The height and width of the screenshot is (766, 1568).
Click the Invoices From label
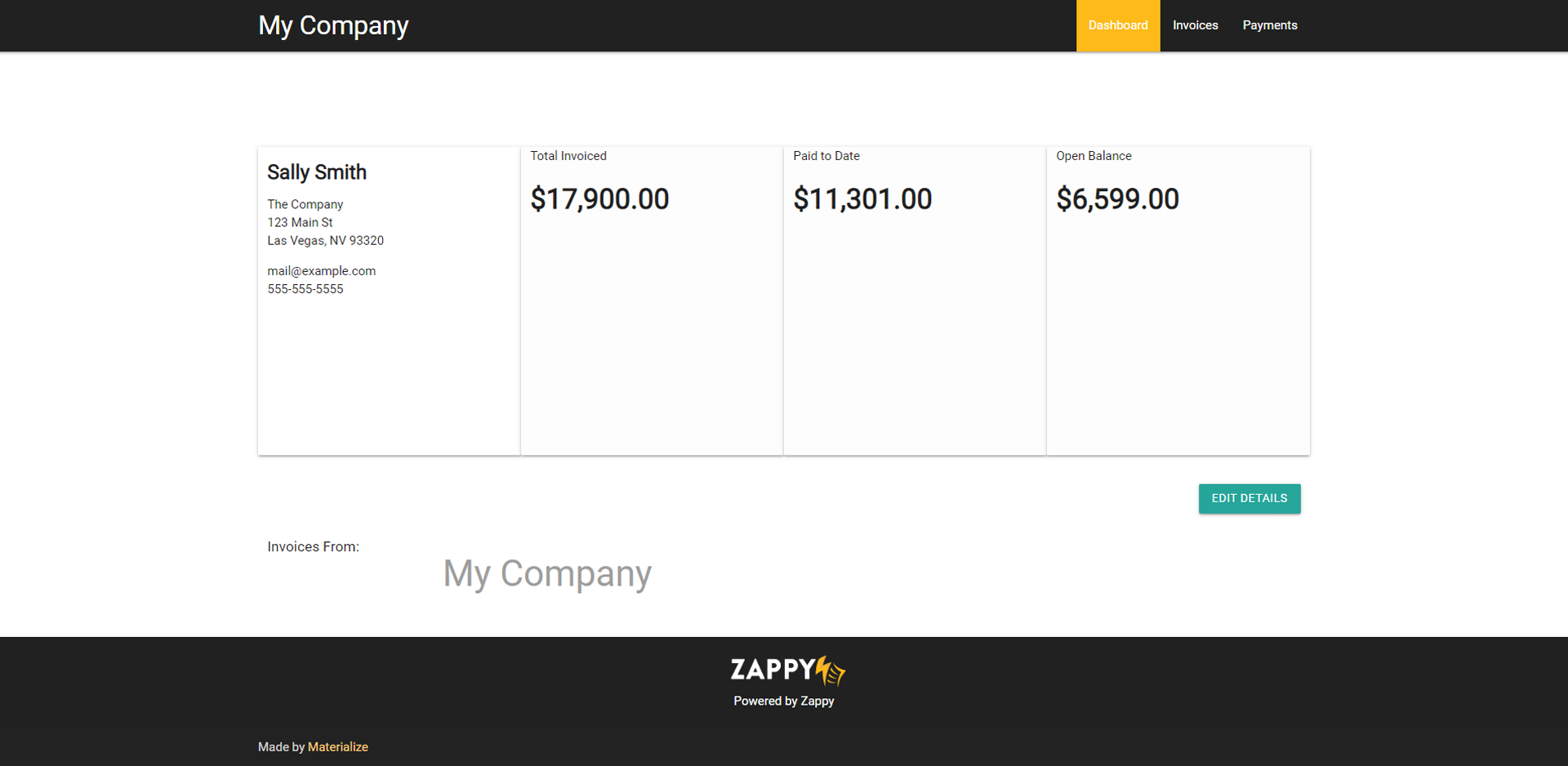313,547
